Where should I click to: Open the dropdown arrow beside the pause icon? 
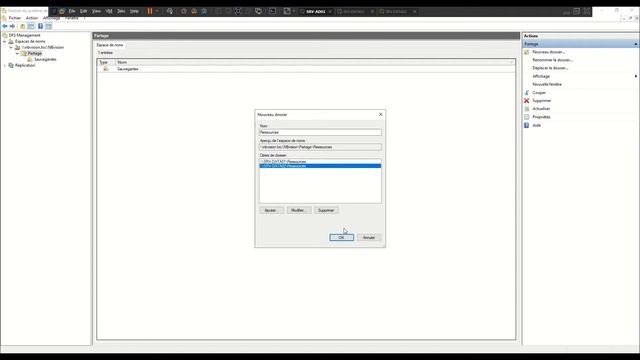tap(157, 11)
